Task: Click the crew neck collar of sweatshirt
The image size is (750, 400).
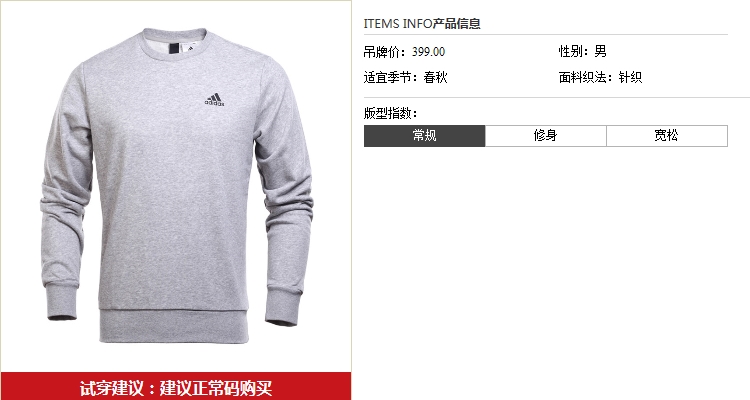Action: [175, 44]
